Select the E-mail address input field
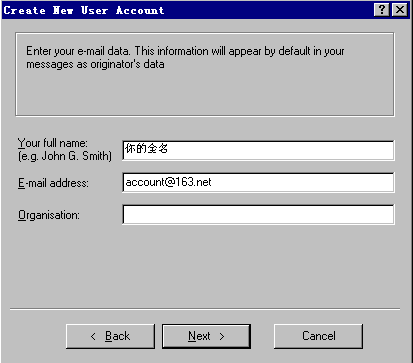413x363 pixels. [258, 182]
